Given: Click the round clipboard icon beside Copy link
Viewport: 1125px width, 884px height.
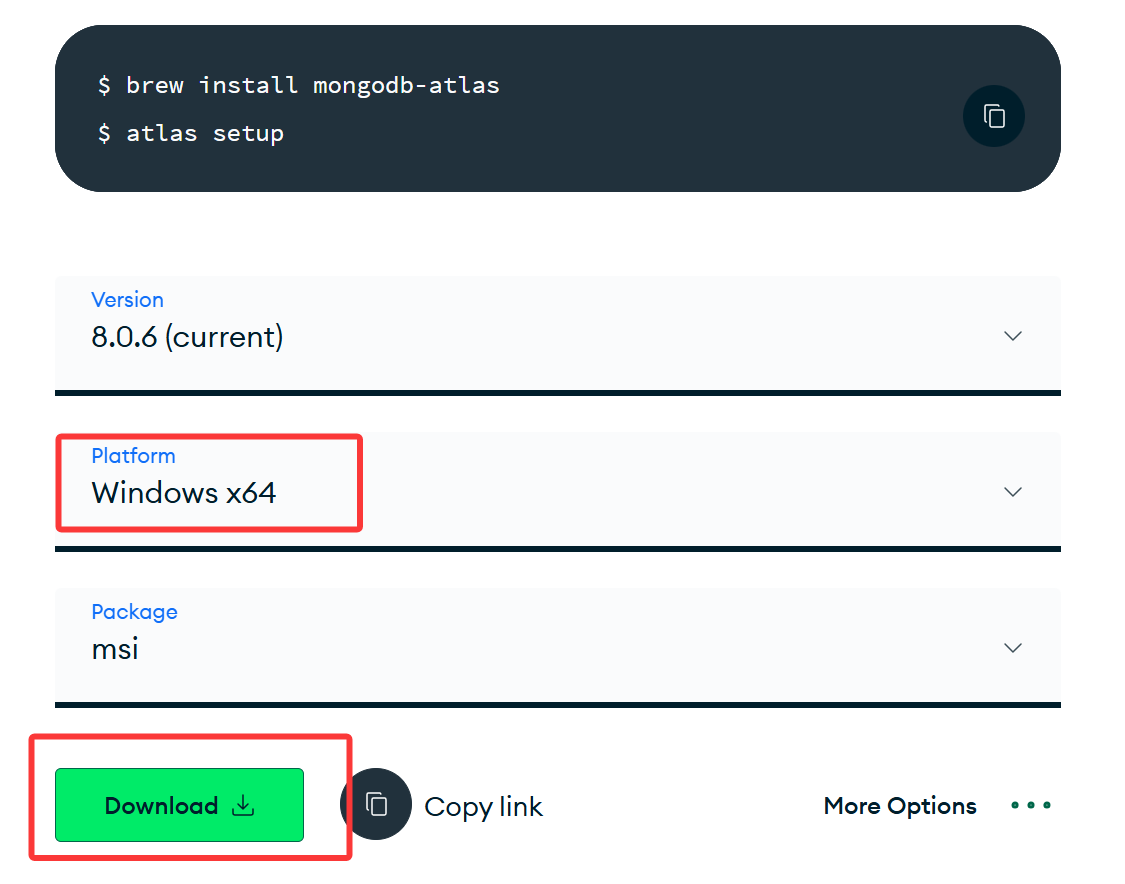Looking at the screenshot, I should 376,804.
